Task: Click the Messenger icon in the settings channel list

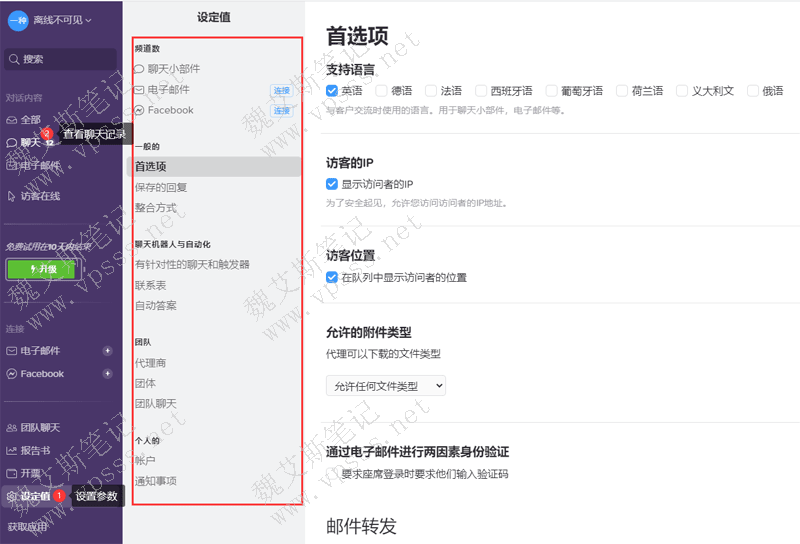Action: (139, 110)
